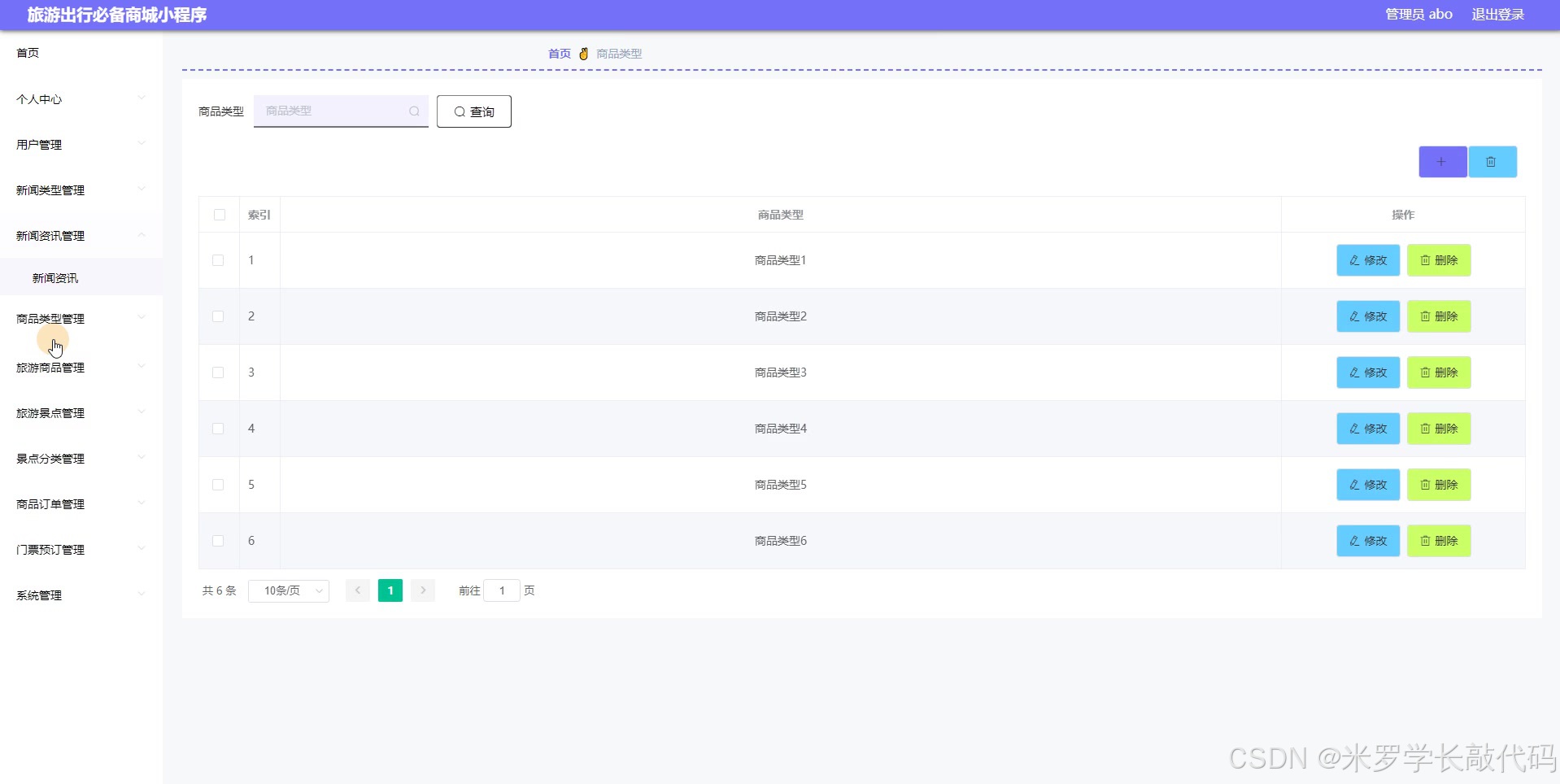
Task: Click the hand icon in breadcrumb
Action: pos(583,54)
